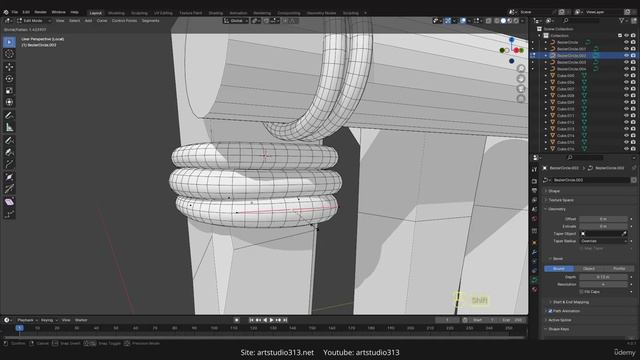The image size is (640, 360).
Task: Switch to the UV Editing workspace tab
Action: 163,13
